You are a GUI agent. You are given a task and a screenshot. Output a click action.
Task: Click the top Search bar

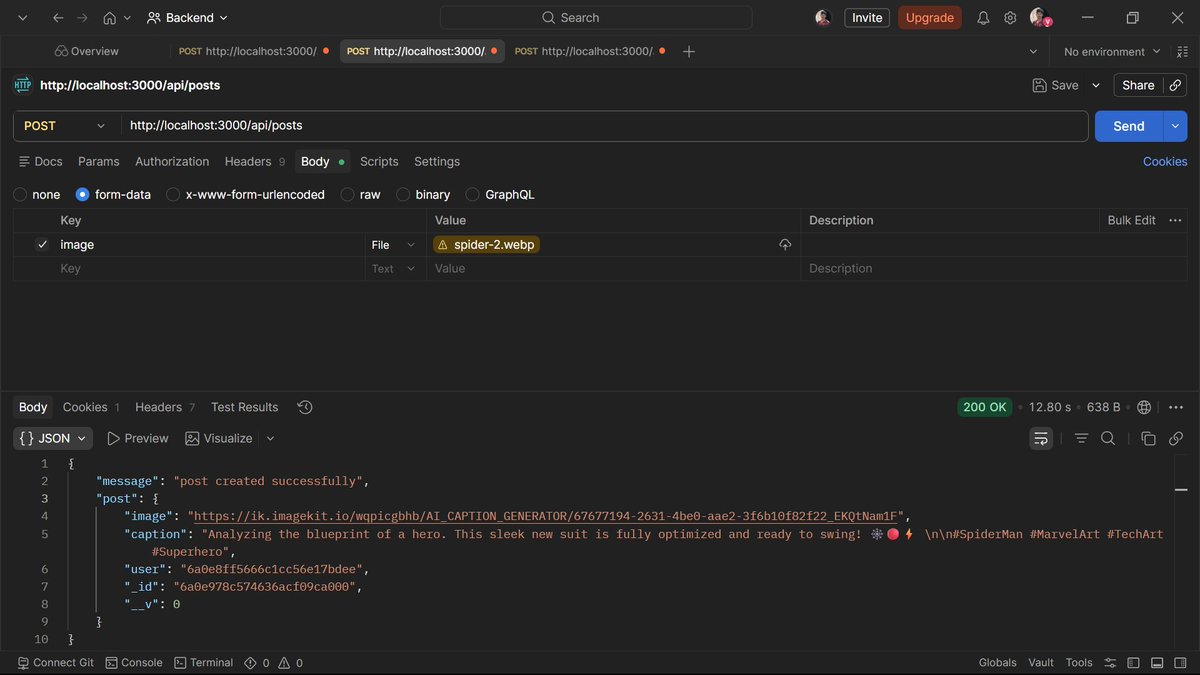click(596, 18)
